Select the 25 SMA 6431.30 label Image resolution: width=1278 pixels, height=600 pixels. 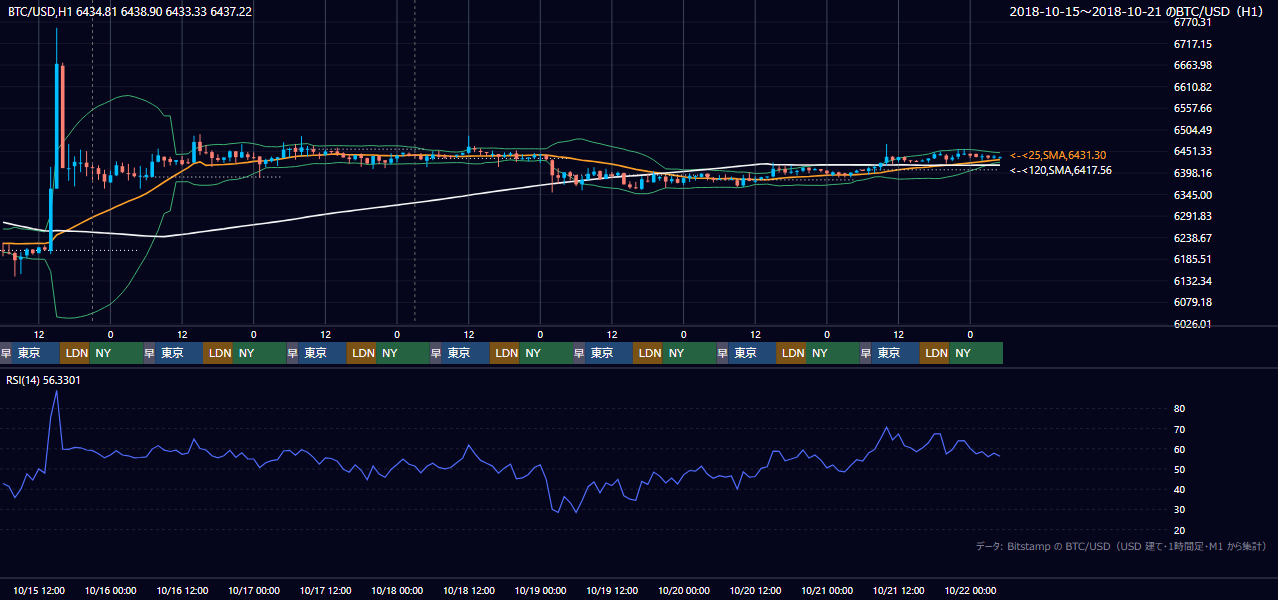(x=1057, y=155)
